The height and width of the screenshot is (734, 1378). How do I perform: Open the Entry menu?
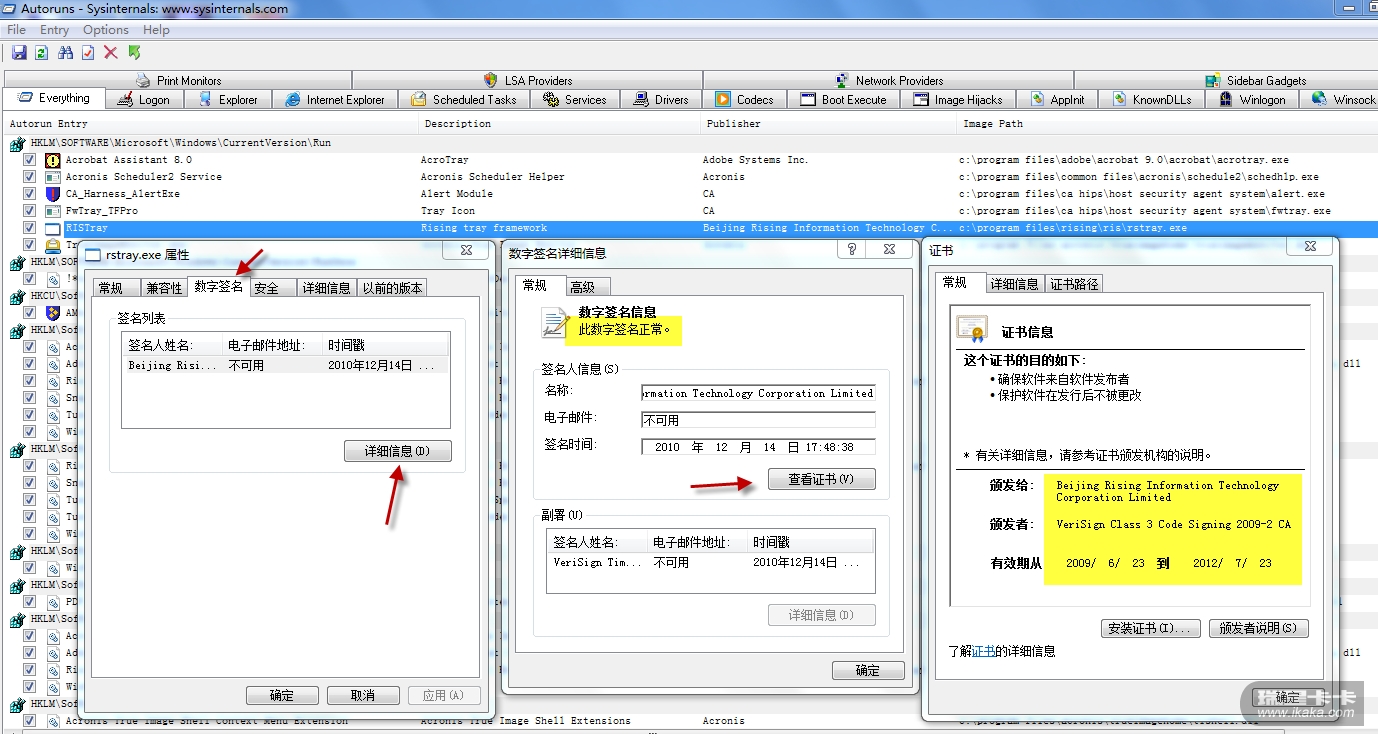point(55,30)
